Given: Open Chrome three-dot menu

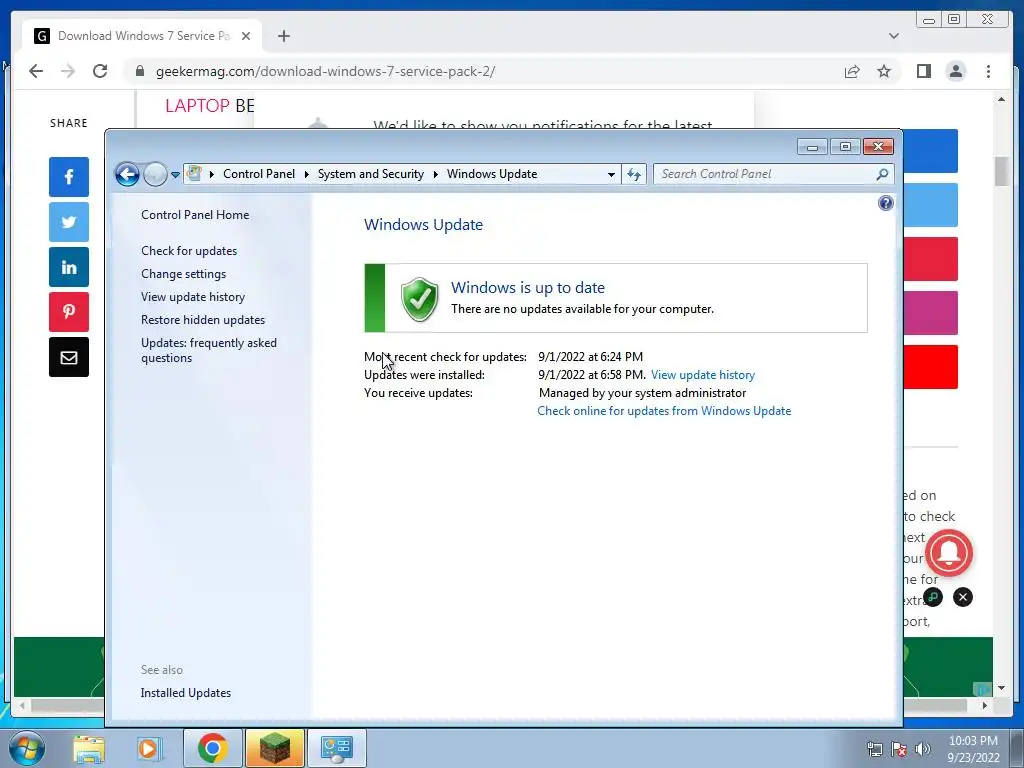Looking at the screenshot, I should point(988,71).
